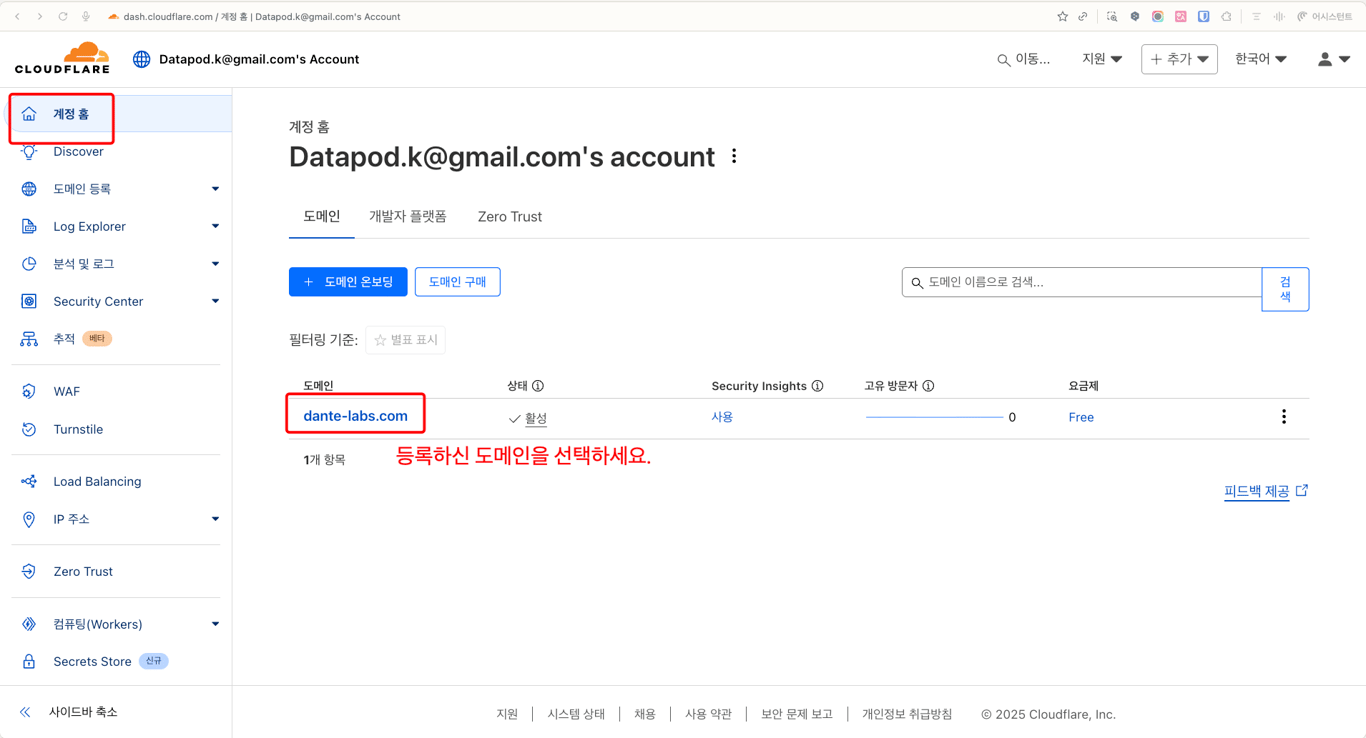Reload the page in the browser
1366x738 pixels.
[x=63, y=17]
